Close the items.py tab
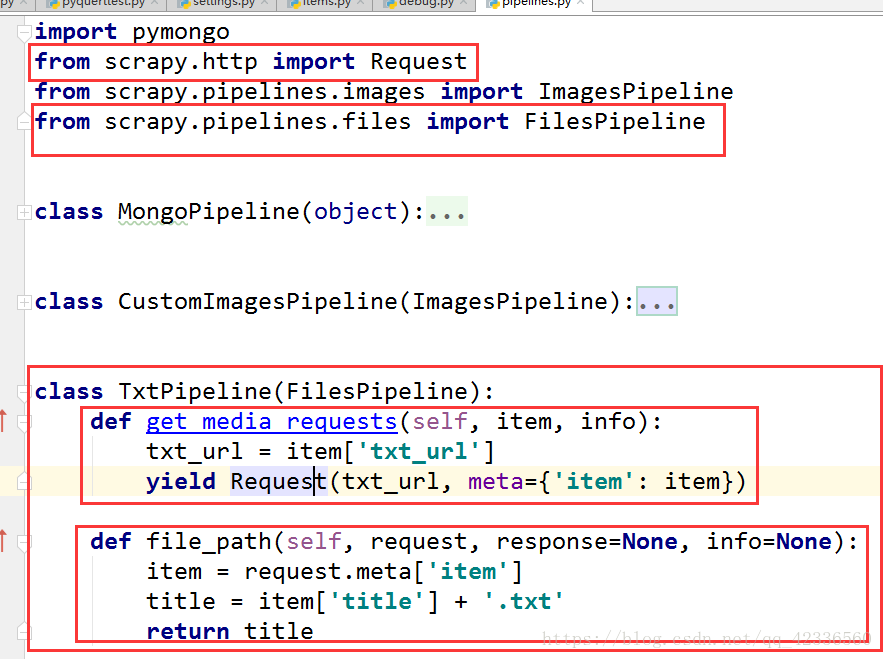This screenshot has width=883, height=659. [360, 3]
